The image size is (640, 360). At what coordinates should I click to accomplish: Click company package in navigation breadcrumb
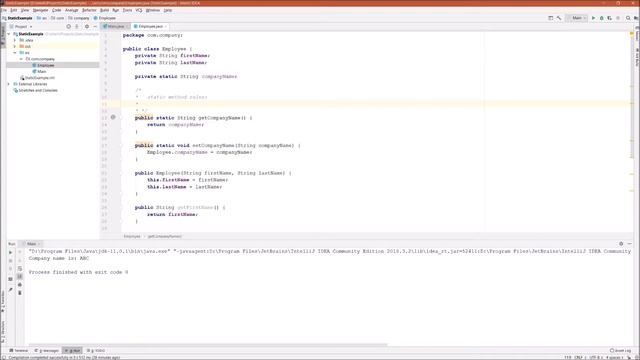pyautogui.click(x=79, y=18)
